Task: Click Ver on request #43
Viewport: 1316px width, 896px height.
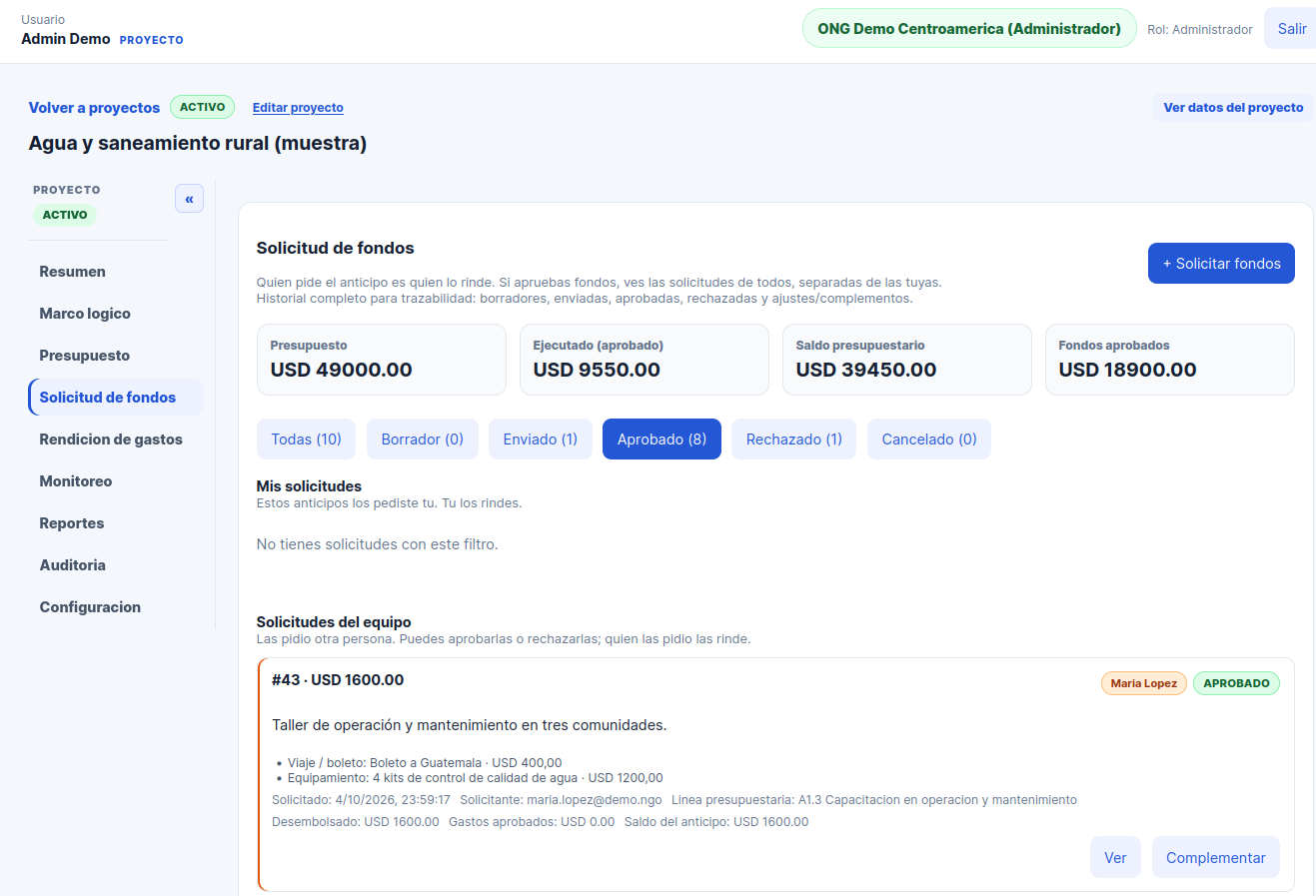Action: point(1115,858)
